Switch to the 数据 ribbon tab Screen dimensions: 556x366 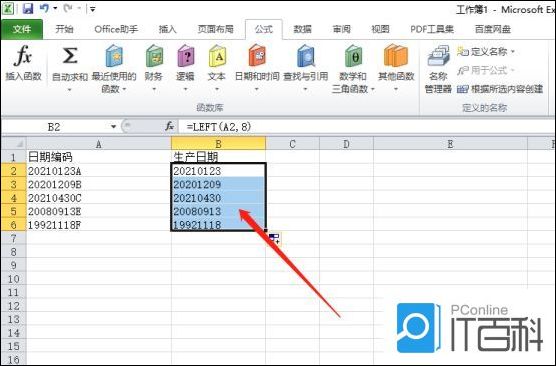point(302,29)
